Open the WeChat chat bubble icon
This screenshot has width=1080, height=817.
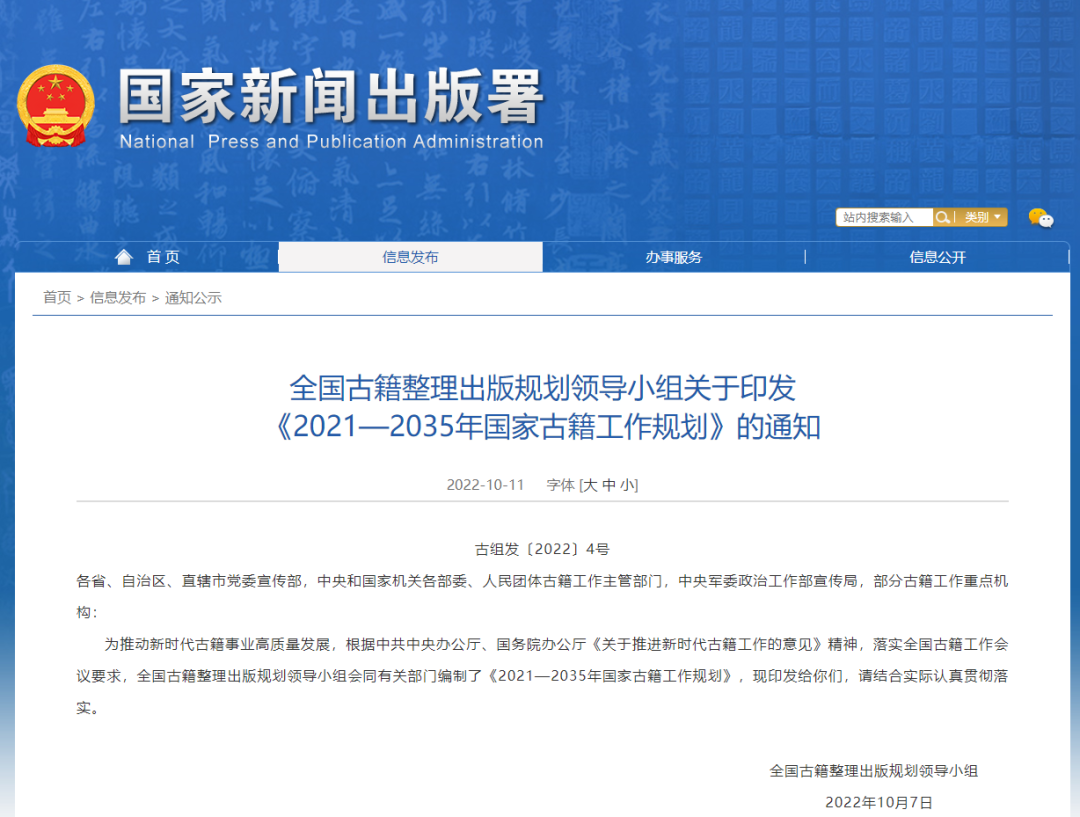1040,218
